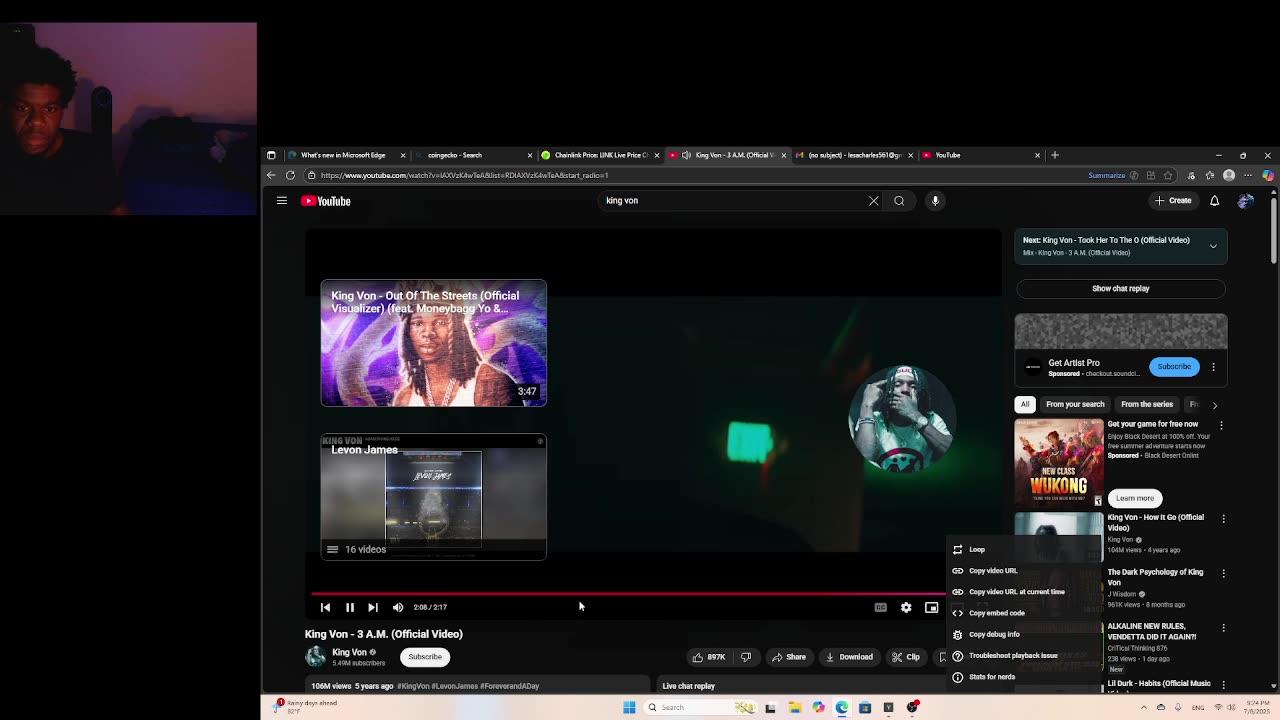The width and height of the screenshot is (1280, 720).
Task: Click the browser address bar URL
Action: (x=464, y=175)
